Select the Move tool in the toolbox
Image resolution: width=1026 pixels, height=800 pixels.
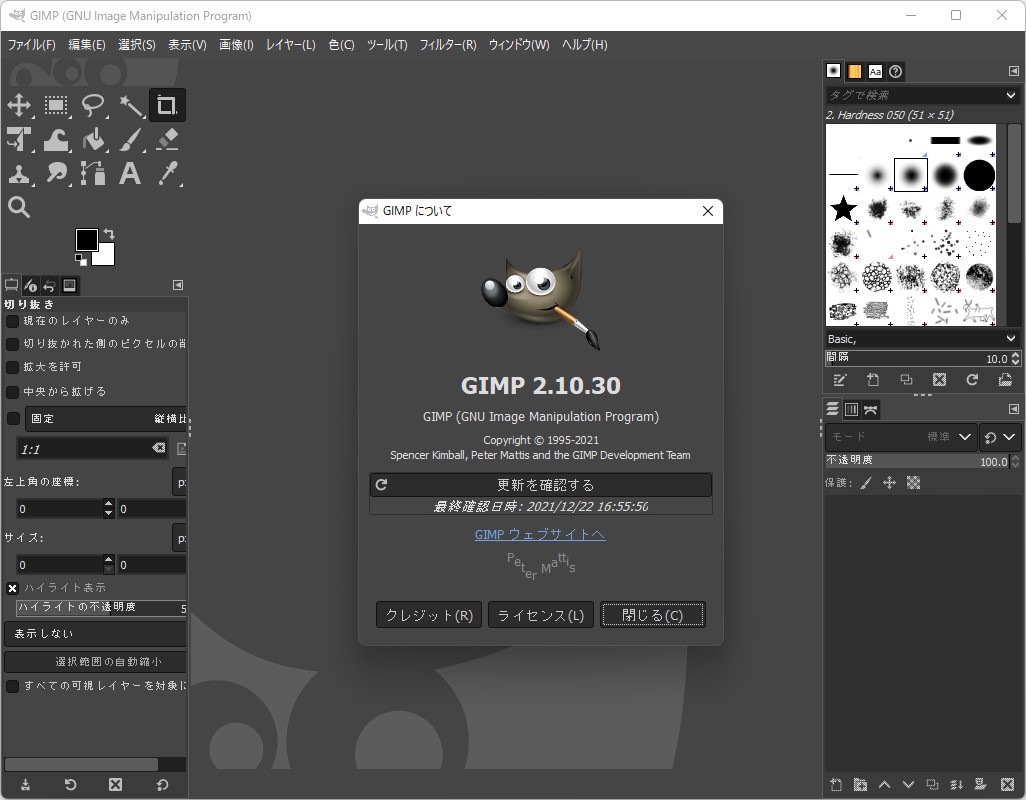coord(19,105)
